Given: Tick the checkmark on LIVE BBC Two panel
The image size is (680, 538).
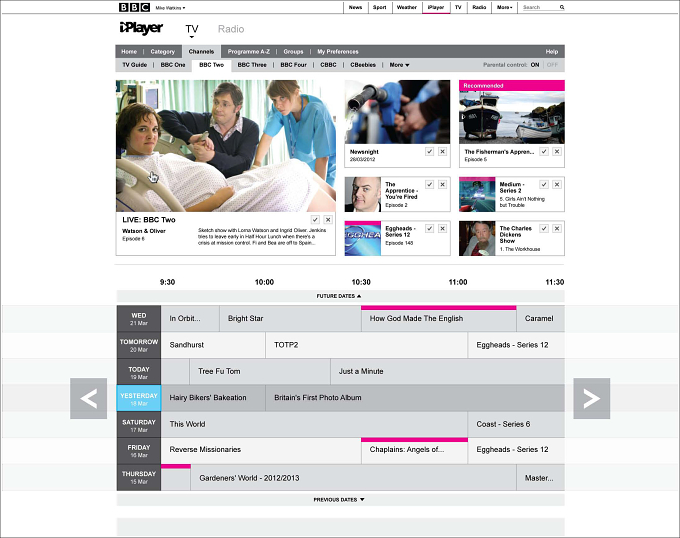Looking at the screenshot, I should click(315, 220).
